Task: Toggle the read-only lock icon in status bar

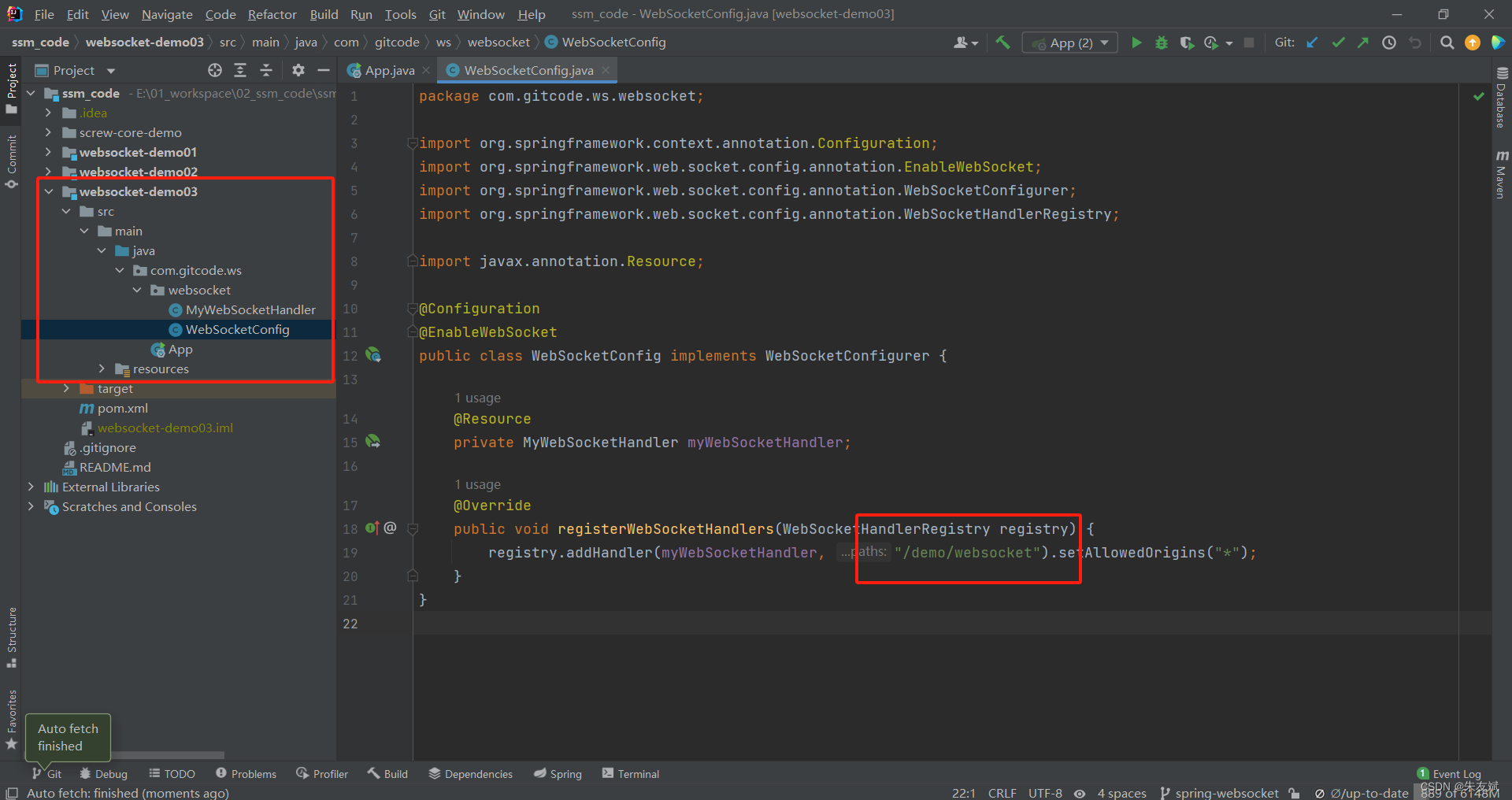Action: (1294, 793)
